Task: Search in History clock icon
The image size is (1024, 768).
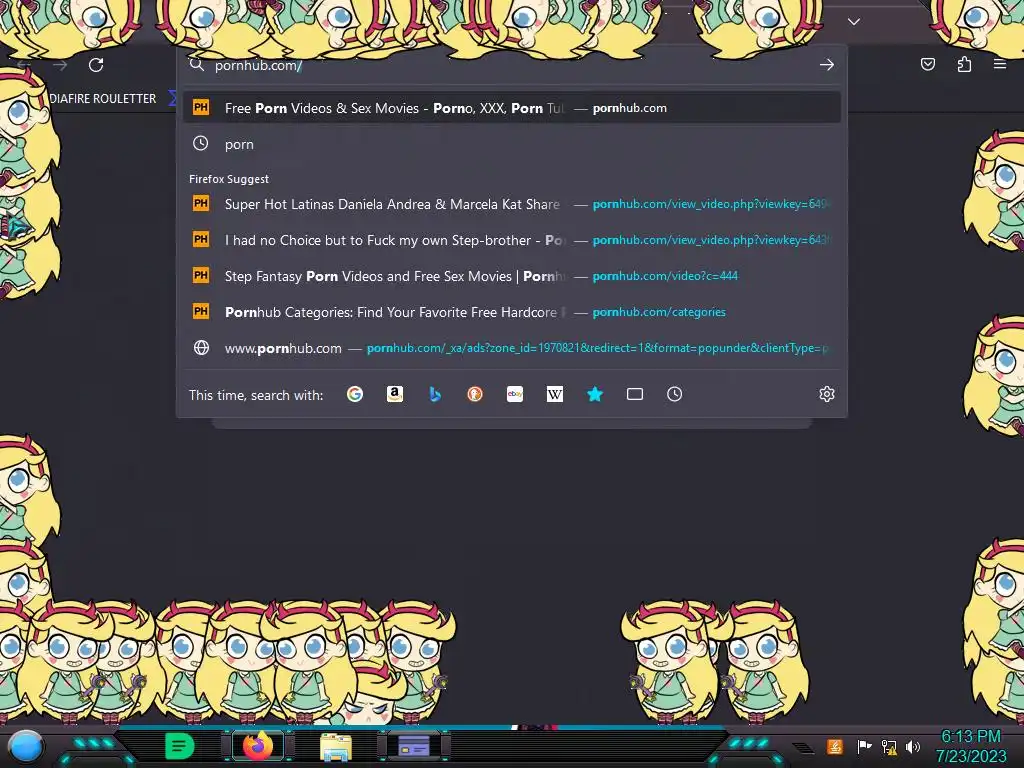Action: (675, 394)
